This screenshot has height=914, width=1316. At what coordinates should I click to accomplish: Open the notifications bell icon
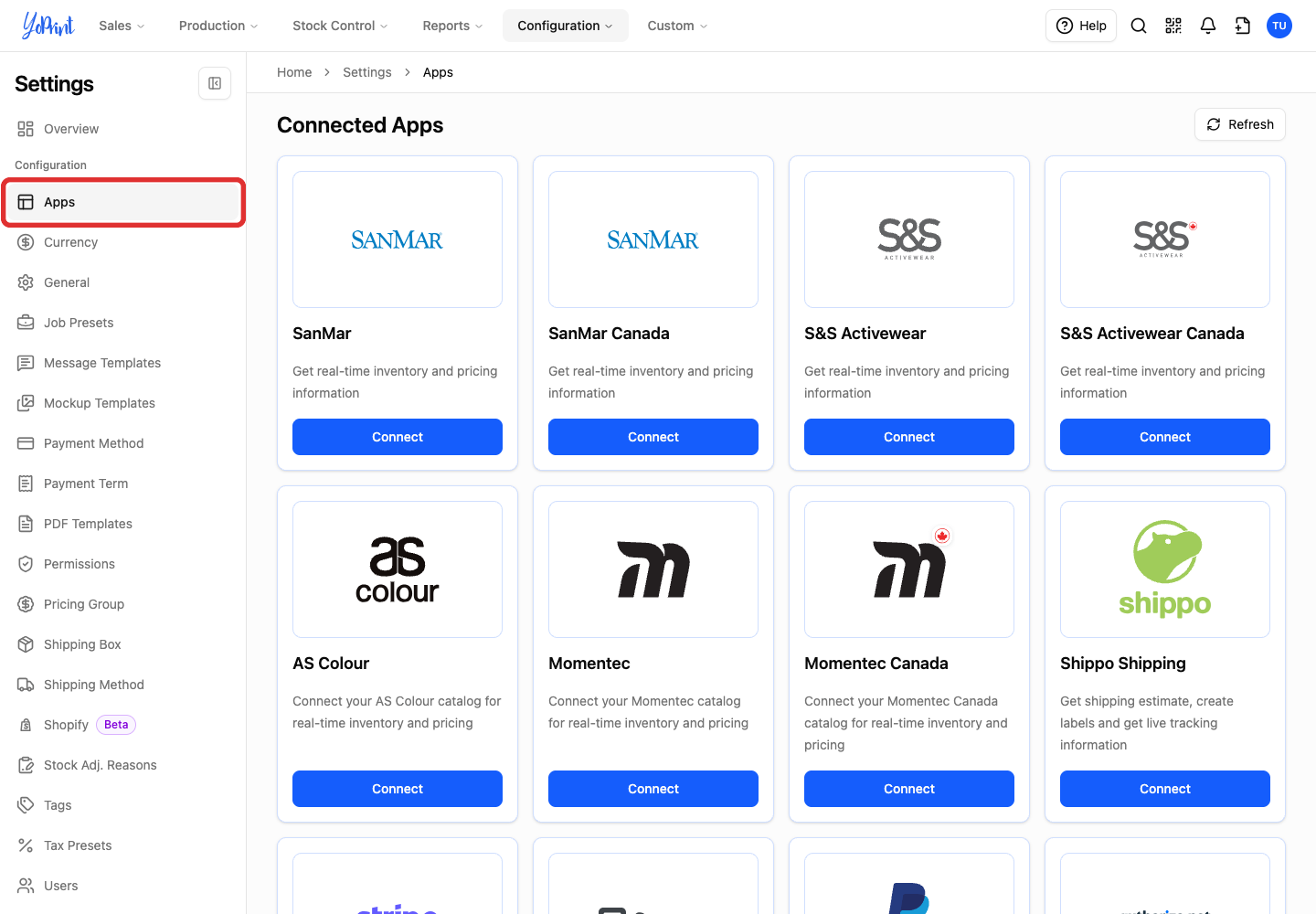[x=1208, y=26]
